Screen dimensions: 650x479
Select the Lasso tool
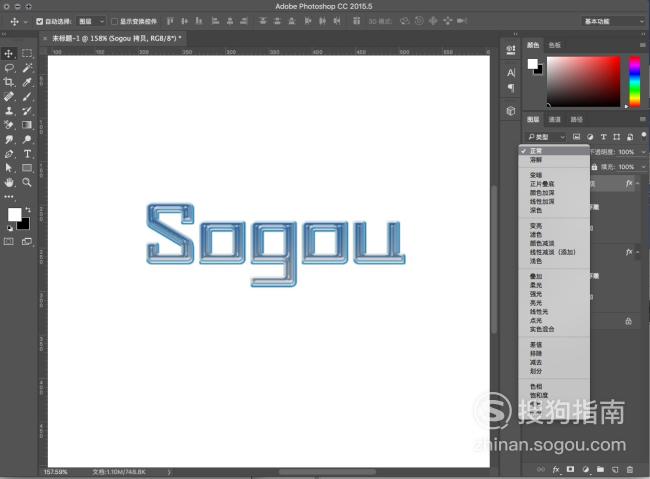click(x=9, y=68)
